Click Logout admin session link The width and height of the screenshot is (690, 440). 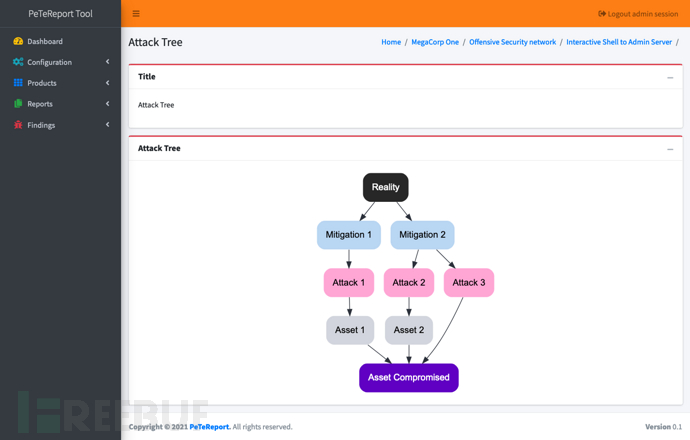(x=638, y=14)
